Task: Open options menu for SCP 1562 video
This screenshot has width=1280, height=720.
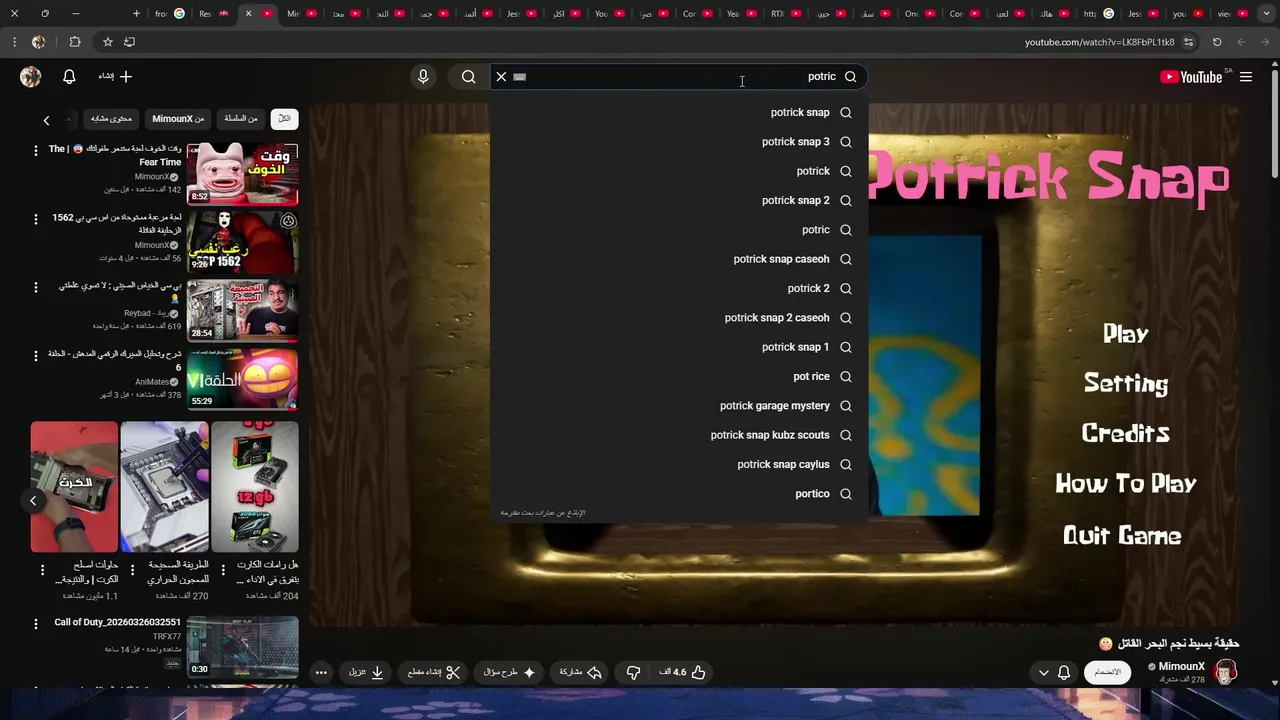Action: pyautogui.click(x=37, y=218)
